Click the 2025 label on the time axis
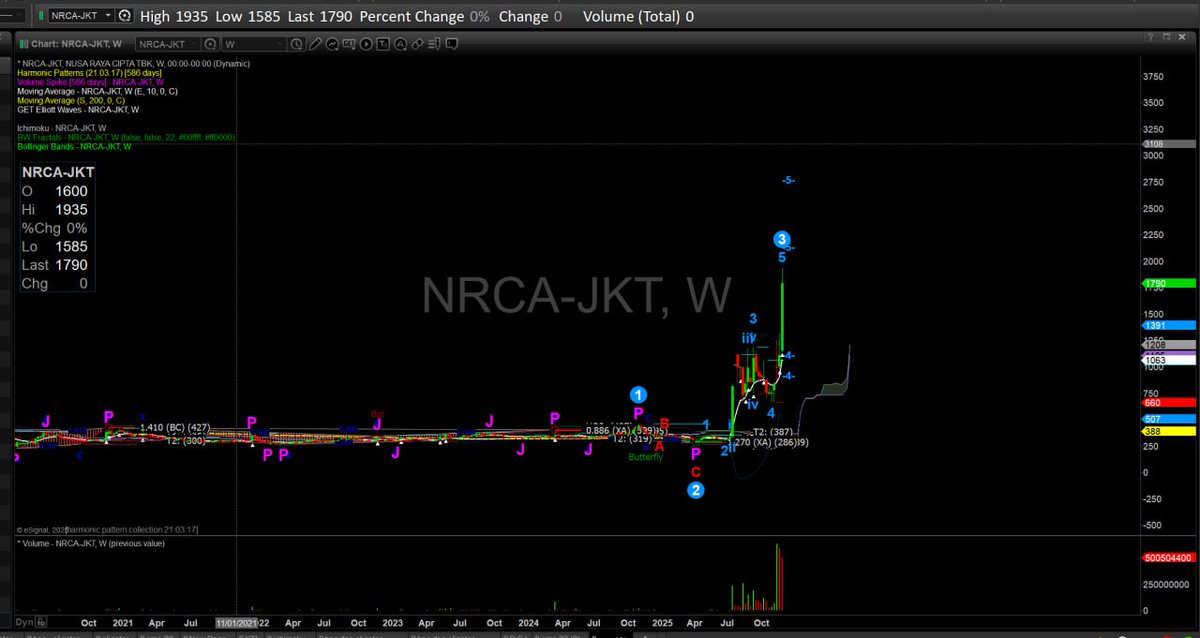This screenshot has width=1200, height=638. pos(663,622)
